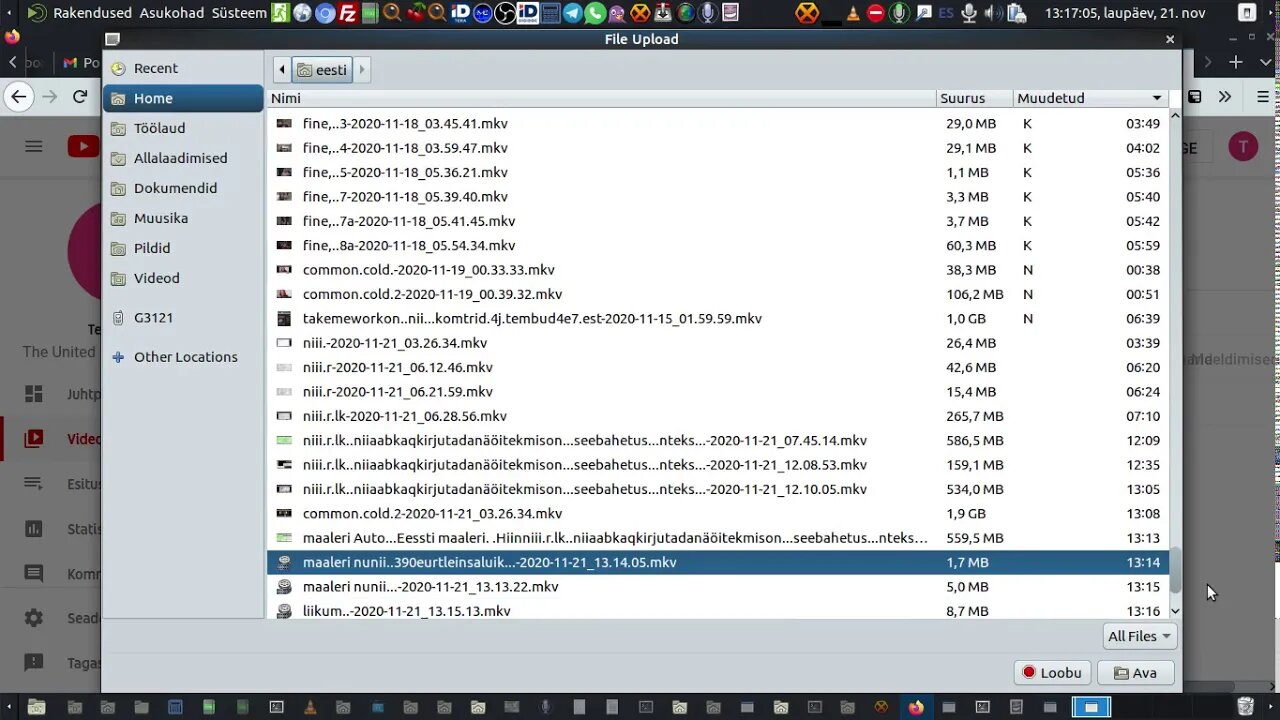Select the G3121 device in sidebar
The height and width of the screenshot is (720, 1280).
[183, 317]
